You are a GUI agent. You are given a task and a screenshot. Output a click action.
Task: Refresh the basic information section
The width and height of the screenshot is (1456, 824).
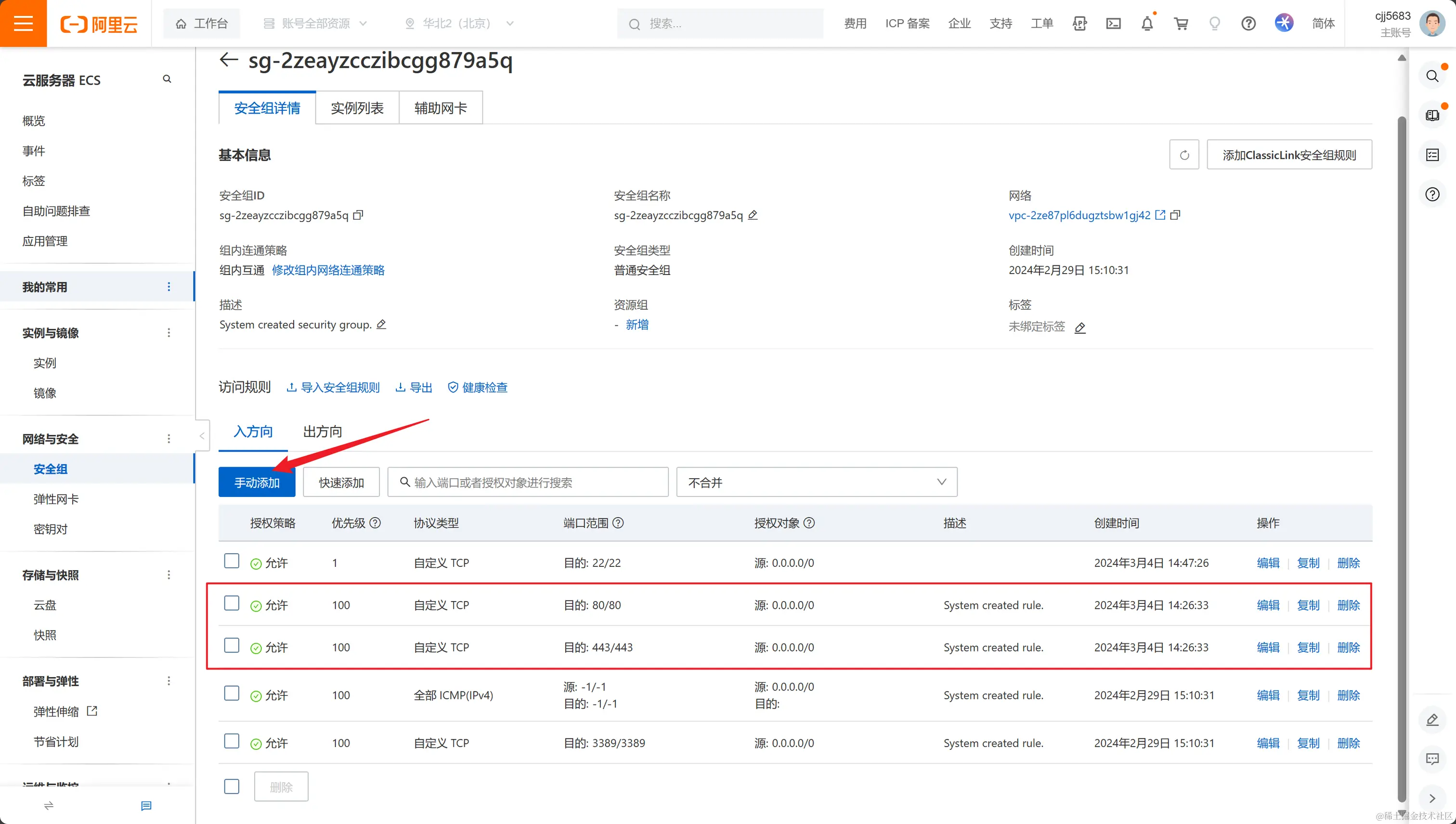click(x=1184, y=155)
